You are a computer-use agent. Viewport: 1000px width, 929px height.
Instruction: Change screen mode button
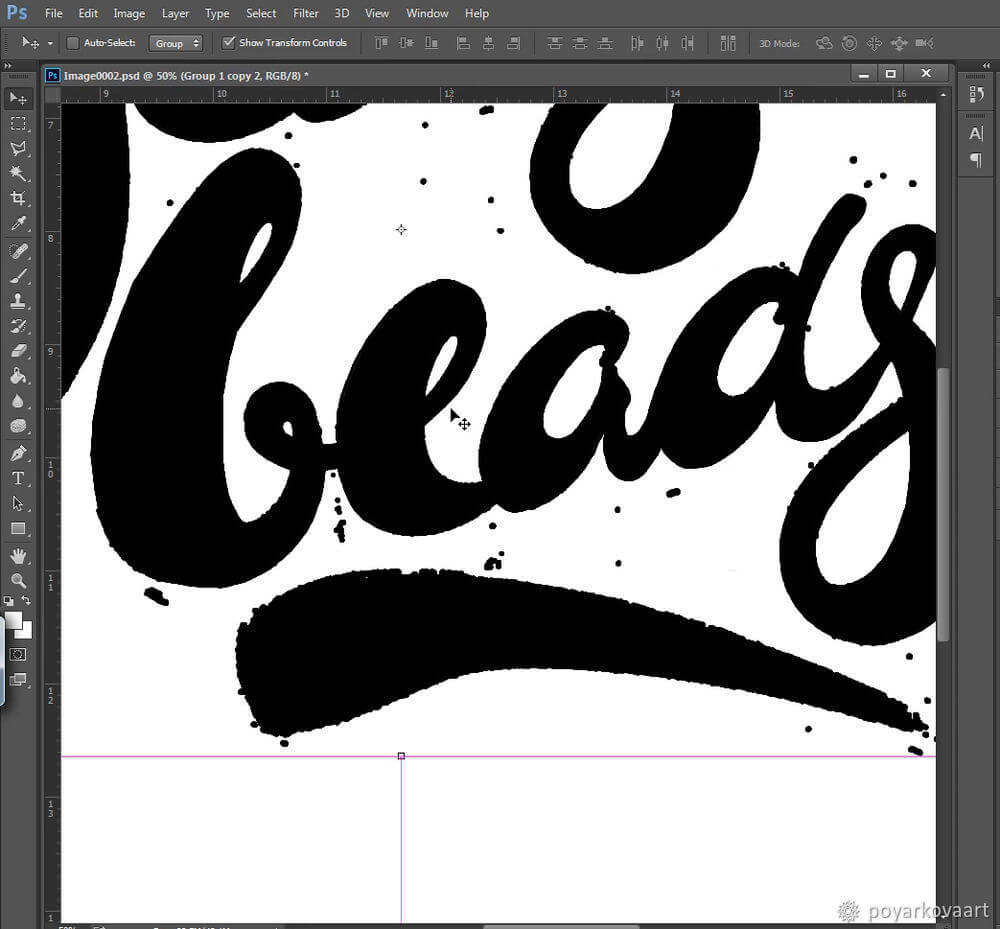click(18, 679)
